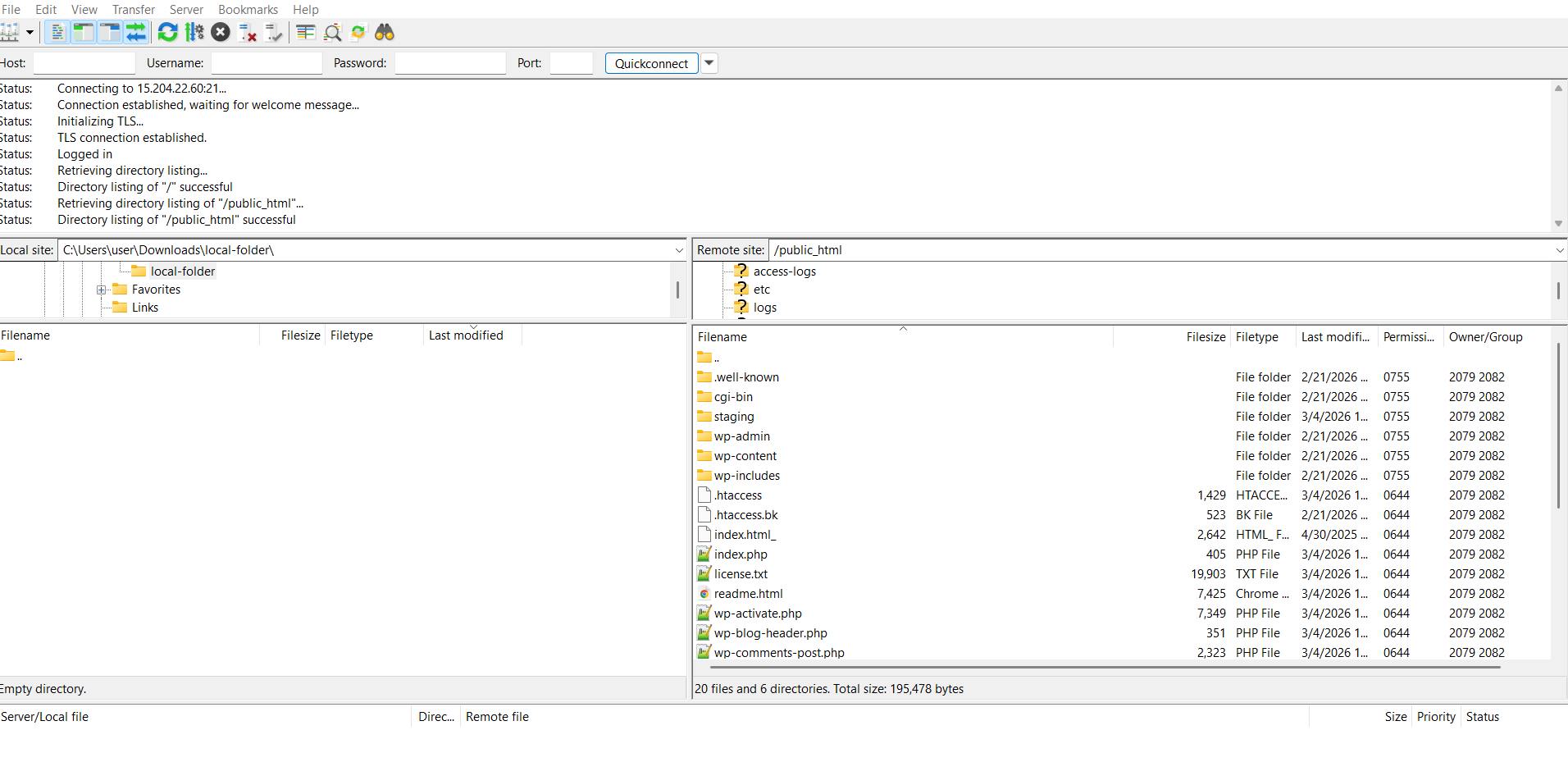Toggle the message log display

[x=57, y=32]
